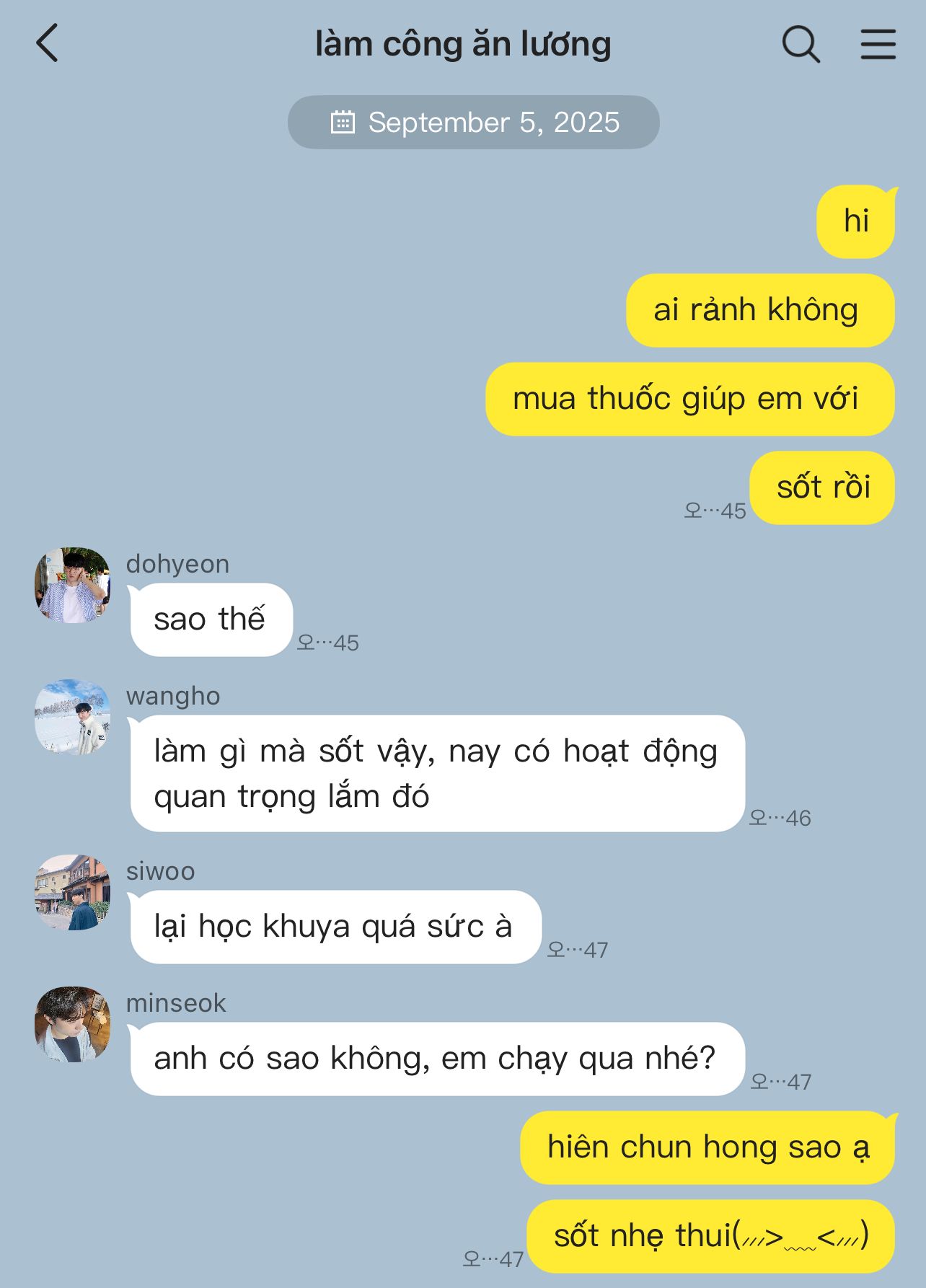926x1288 pixels.
Task: Open siwoo's profile picture
Action: pos(72,892)
